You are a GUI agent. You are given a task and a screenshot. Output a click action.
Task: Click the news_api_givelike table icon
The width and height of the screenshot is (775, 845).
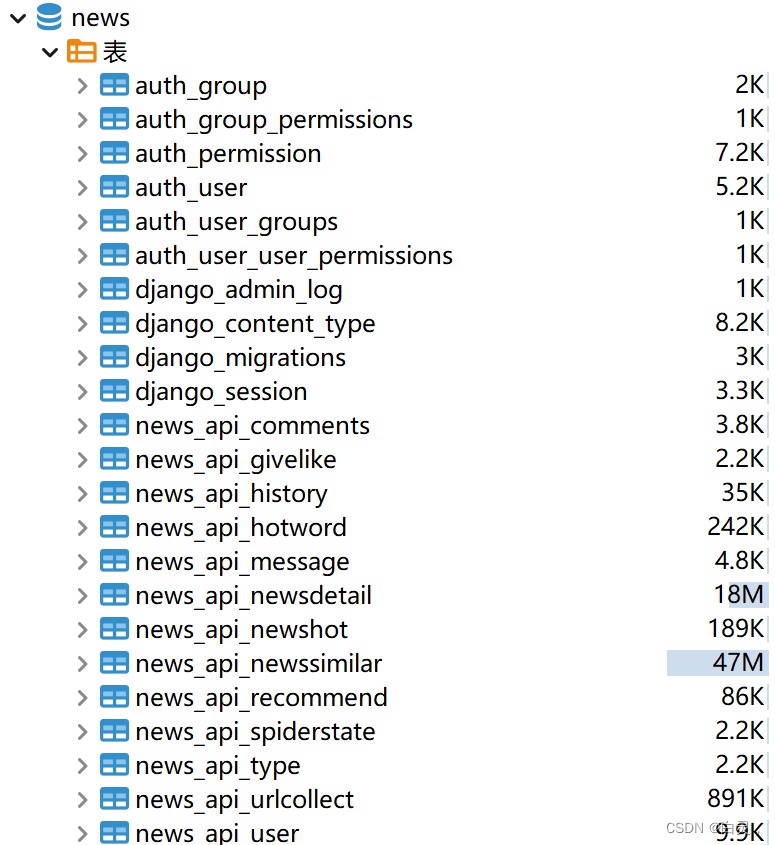coord(114,459)
